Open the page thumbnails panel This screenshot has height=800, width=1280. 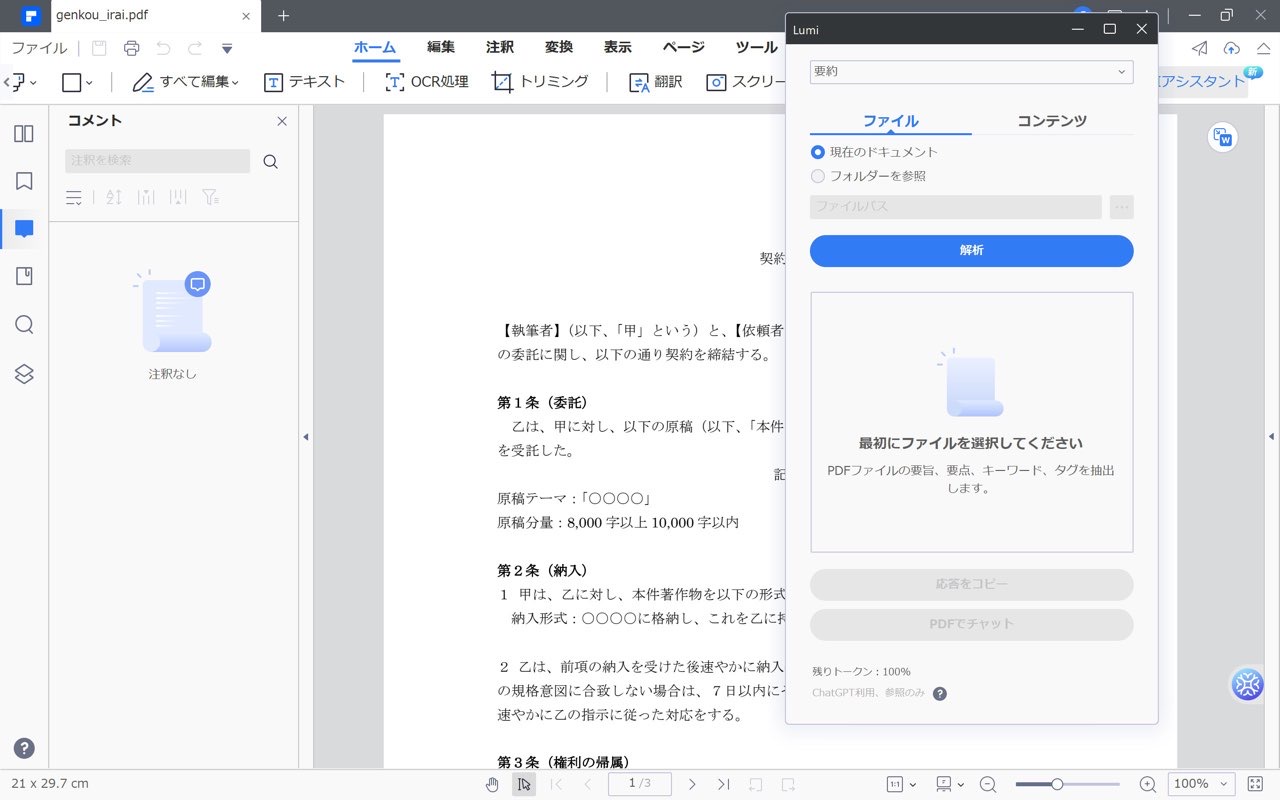point(23,133)
